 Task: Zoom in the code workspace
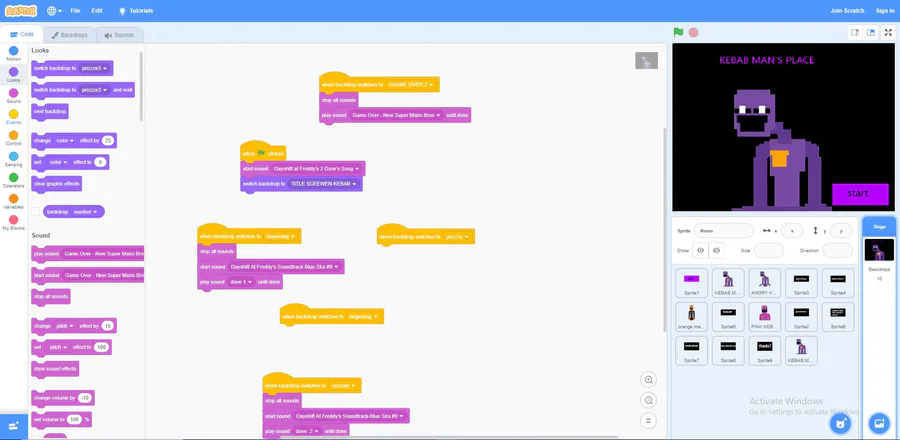[x=649, y=380]
